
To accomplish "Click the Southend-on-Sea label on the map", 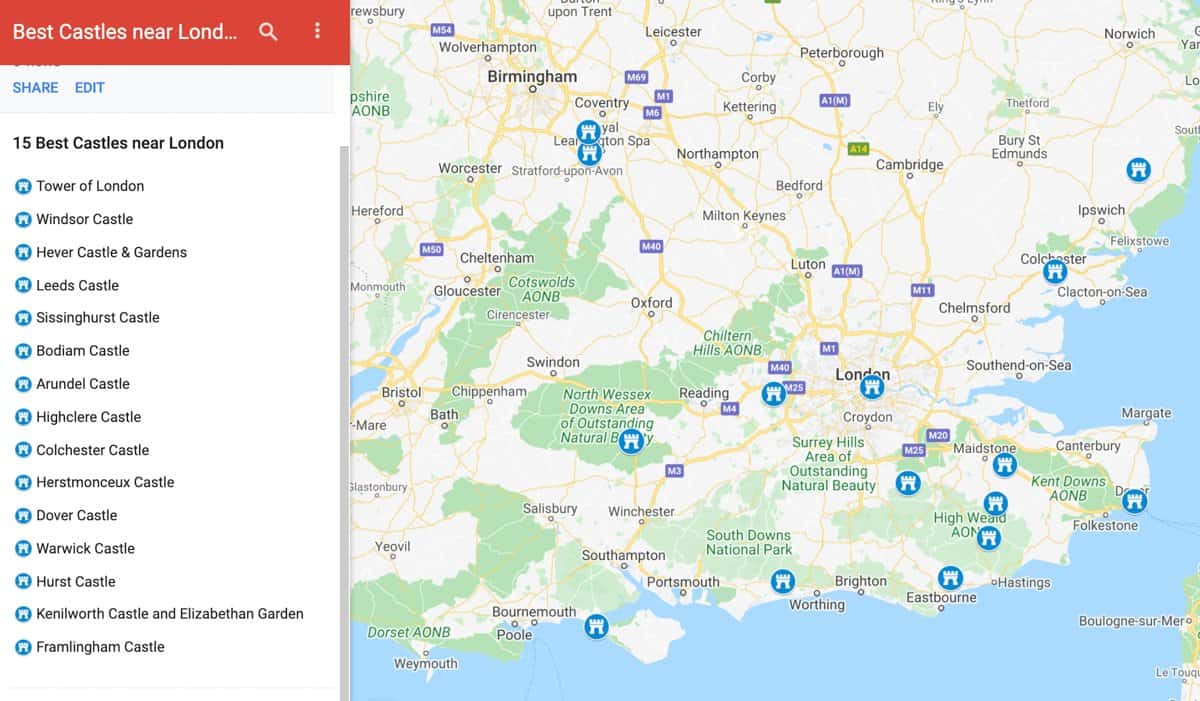I will [1018, 365].
